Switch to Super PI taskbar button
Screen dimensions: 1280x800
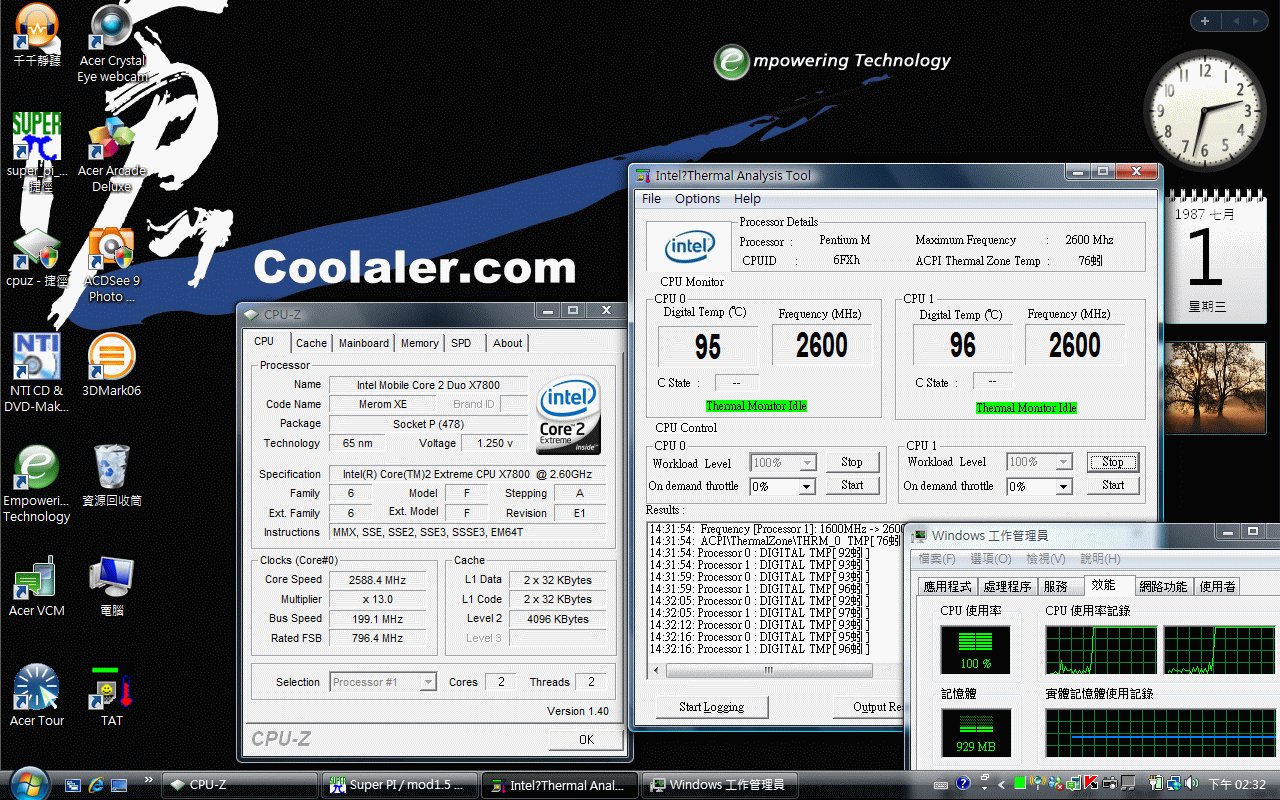point(401,785)
